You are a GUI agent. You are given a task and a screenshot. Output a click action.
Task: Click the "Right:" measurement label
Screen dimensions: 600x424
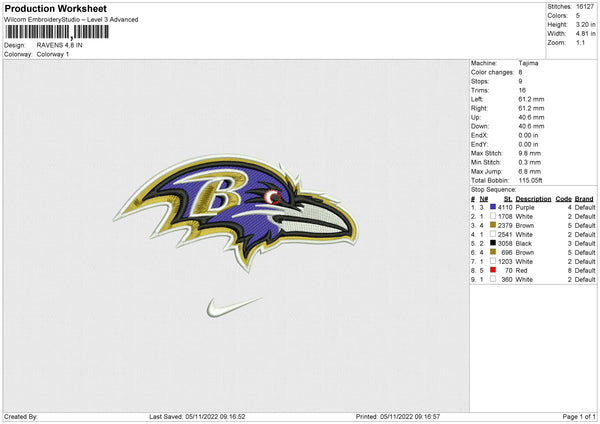point(479,108)
